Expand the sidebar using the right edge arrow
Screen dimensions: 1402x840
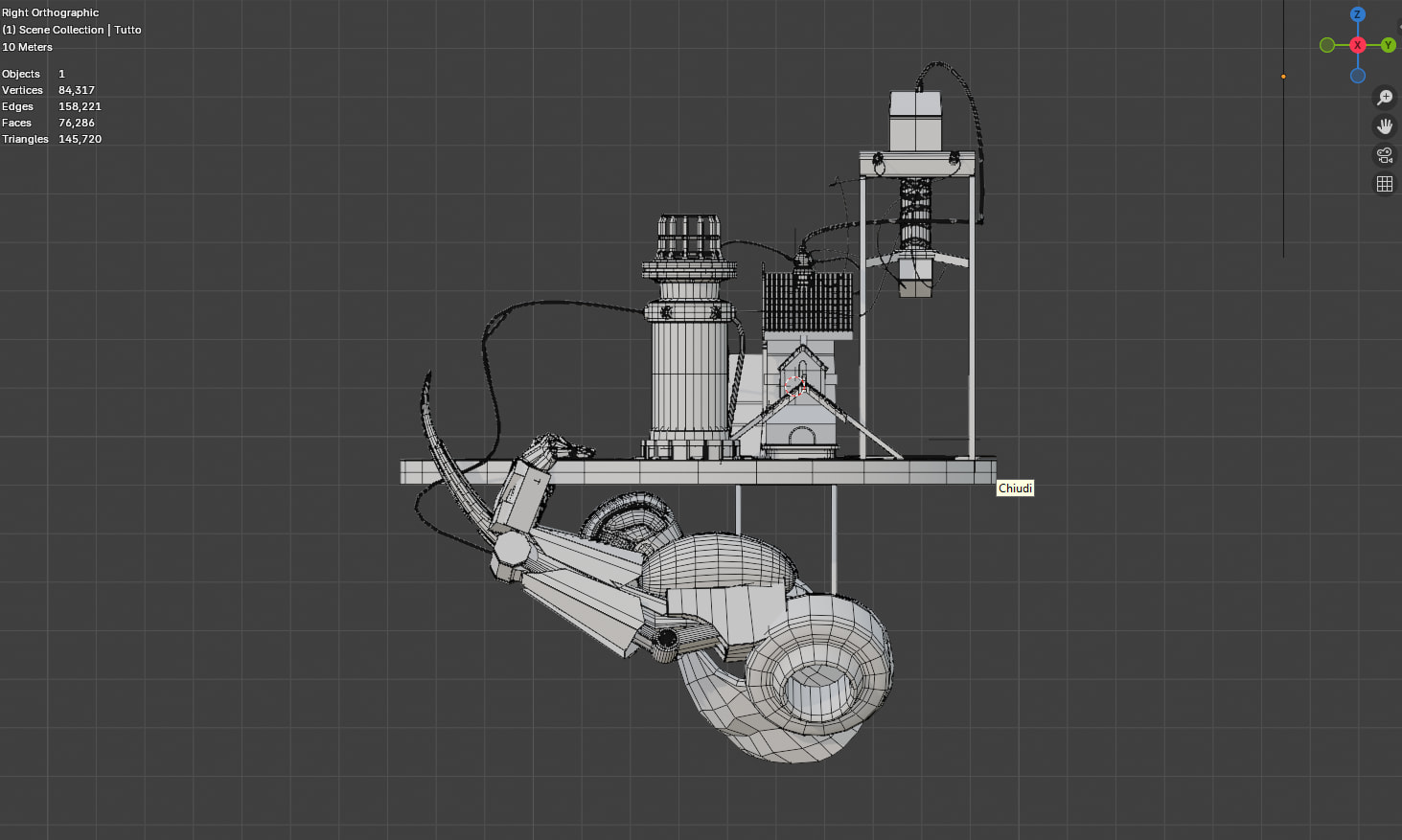(1399, 27)
